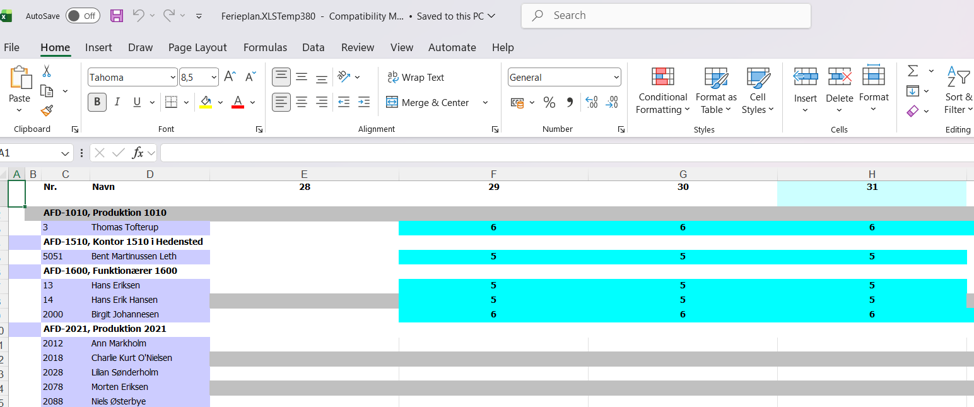
Task: Apply red font color
Action: (237, 102)
